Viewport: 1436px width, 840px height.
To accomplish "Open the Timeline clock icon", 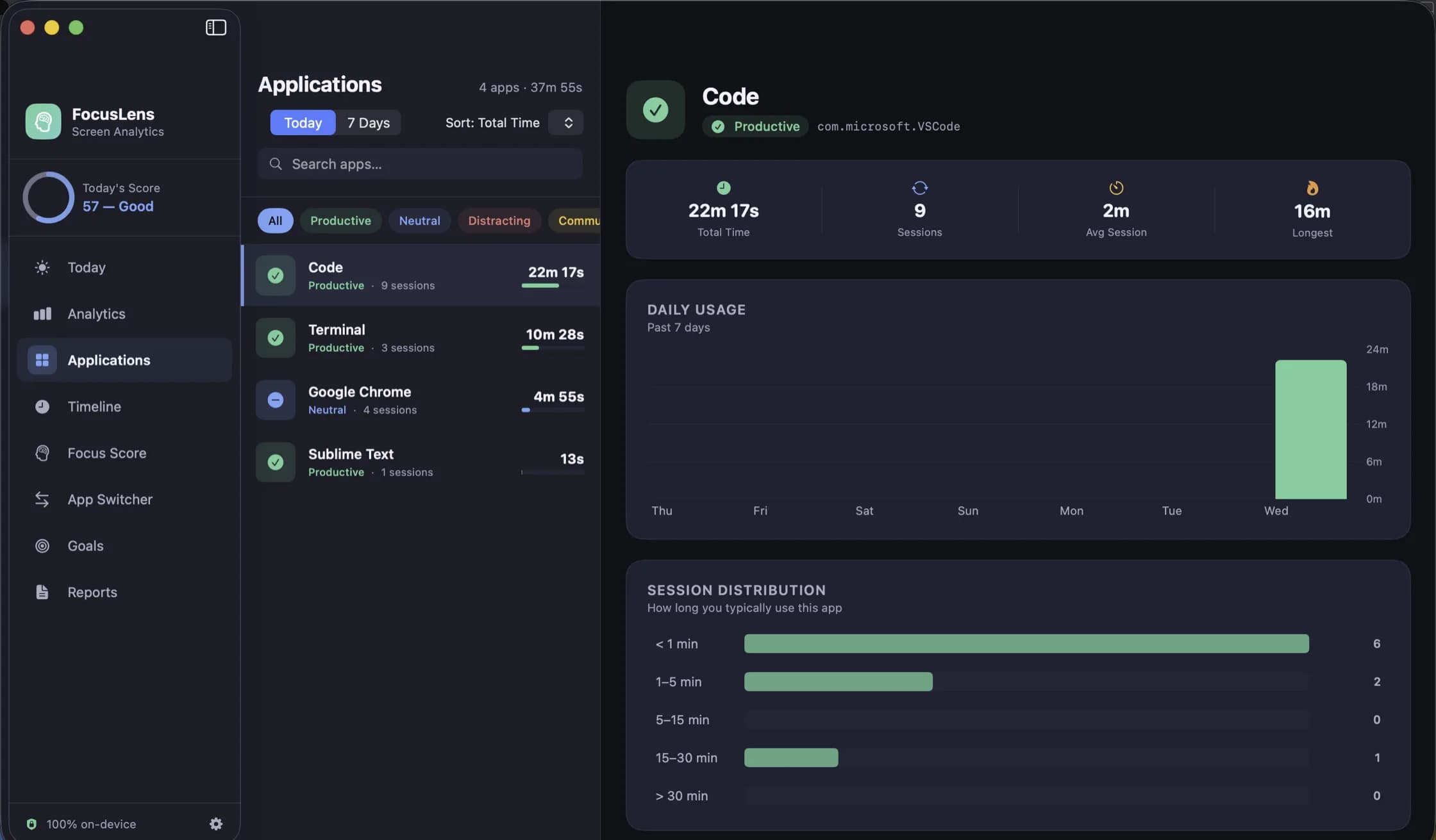I will [x=42, y=406].
